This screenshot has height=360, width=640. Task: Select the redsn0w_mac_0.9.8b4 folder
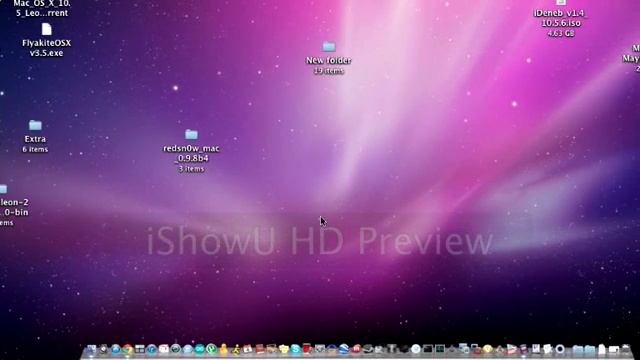[191, 150]
